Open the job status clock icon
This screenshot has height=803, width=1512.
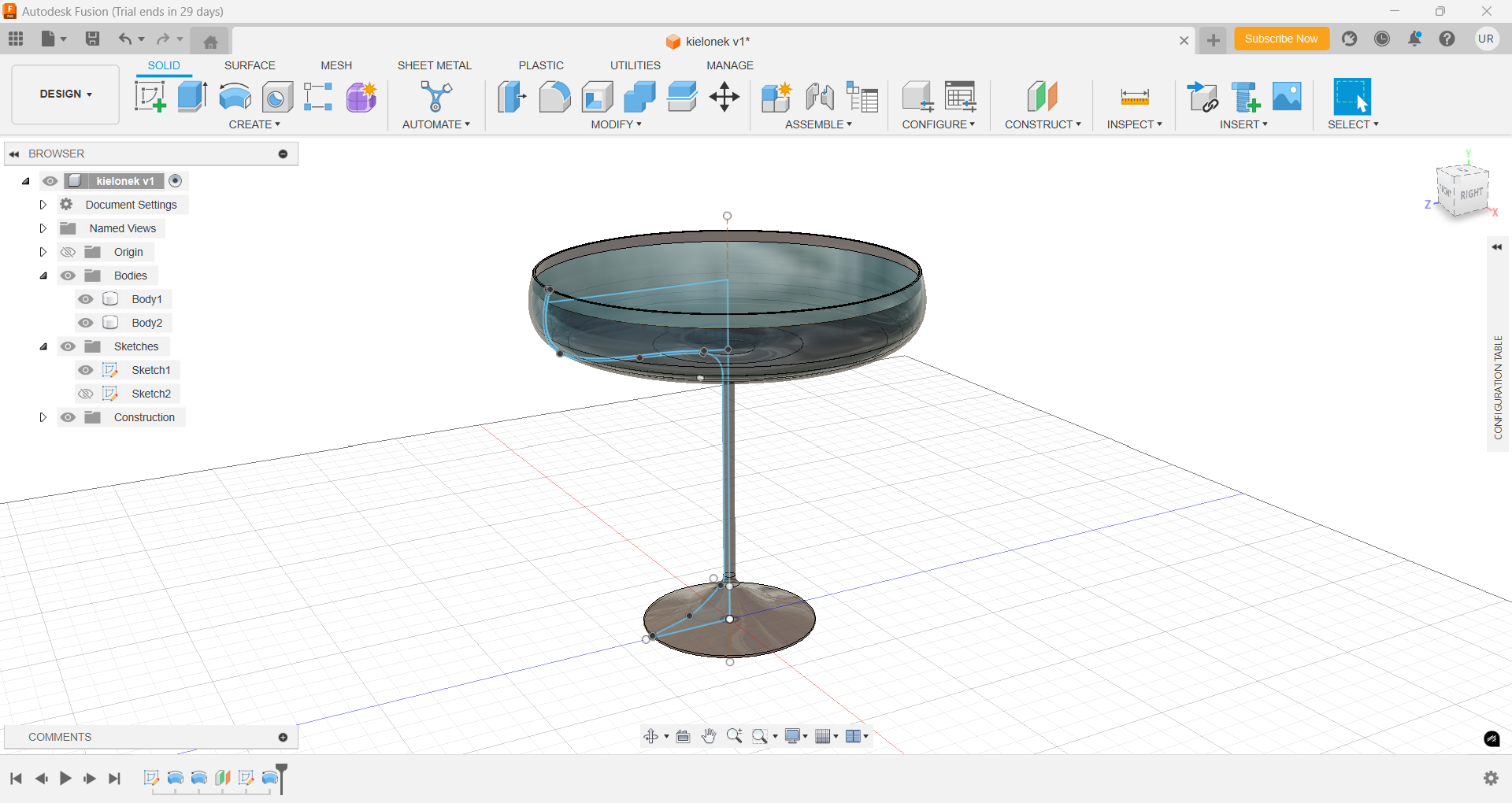pyautogui.click(x=1382, y=39)
